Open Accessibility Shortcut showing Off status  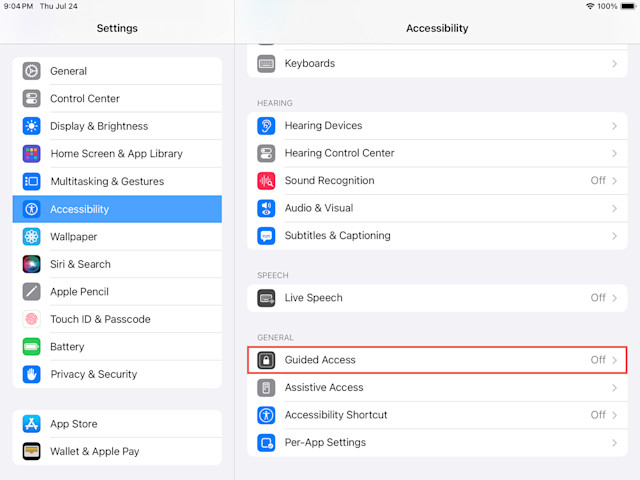click(x=437, y=415)
